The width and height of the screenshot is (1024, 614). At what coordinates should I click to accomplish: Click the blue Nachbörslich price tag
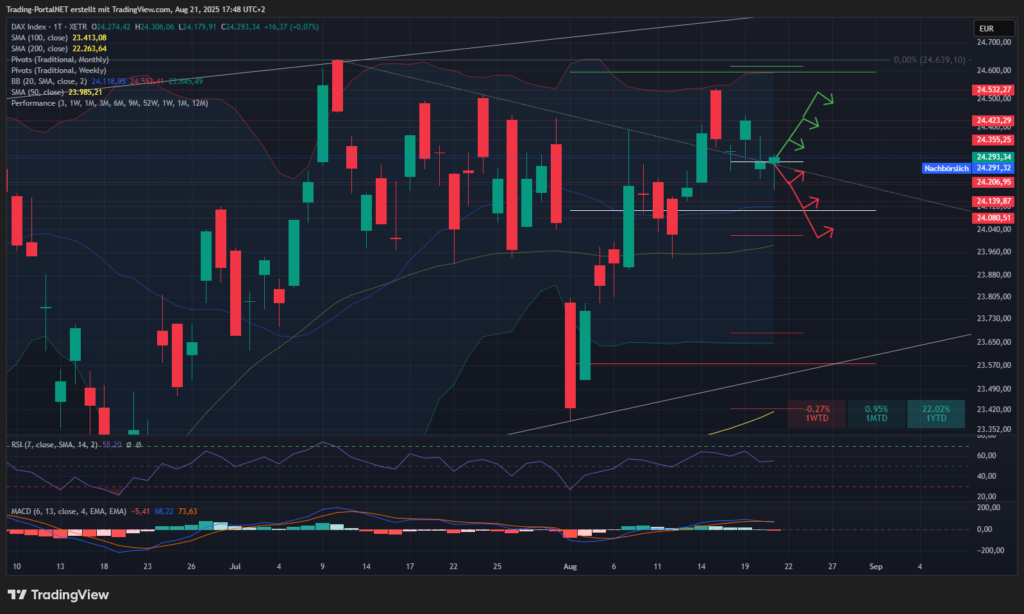(x=942, y=169)
